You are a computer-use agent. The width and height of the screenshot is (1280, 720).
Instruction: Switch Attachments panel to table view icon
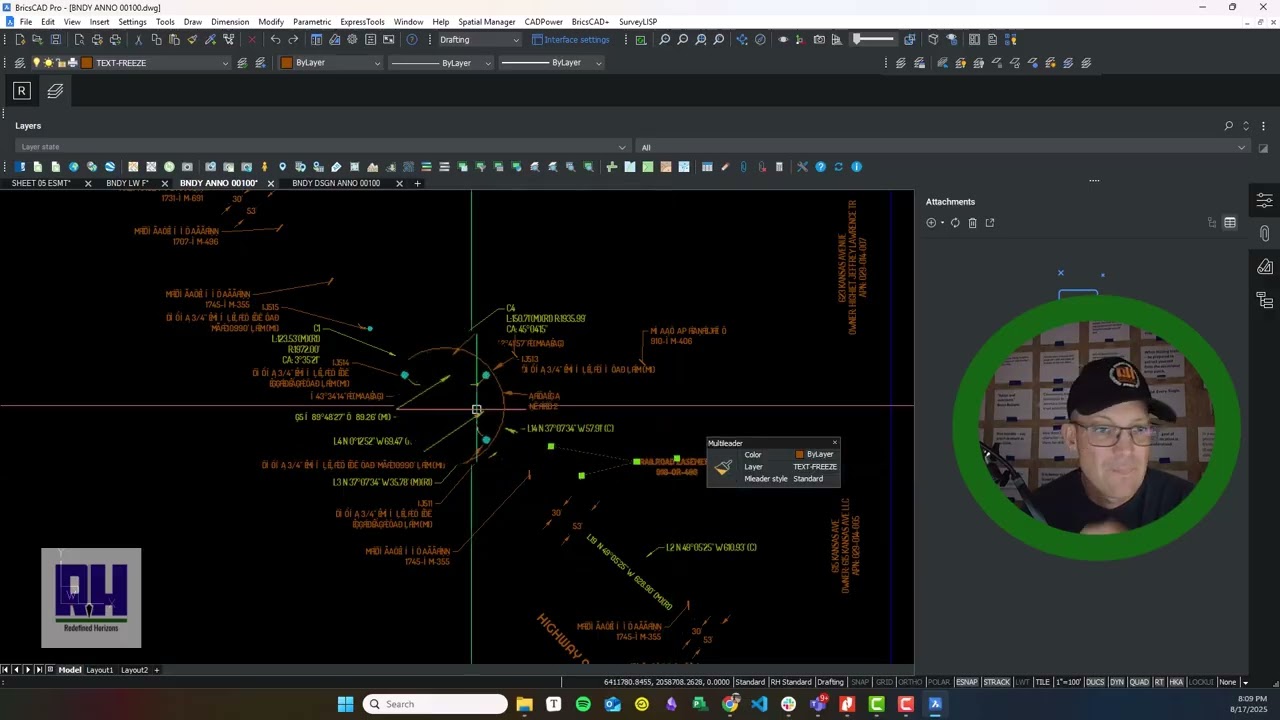(x=1230, y=223)
